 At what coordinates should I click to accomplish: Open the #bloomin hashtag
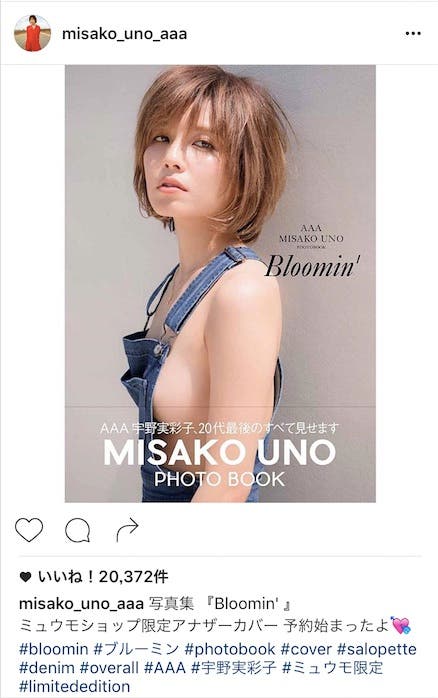click(x=53, y=649)
